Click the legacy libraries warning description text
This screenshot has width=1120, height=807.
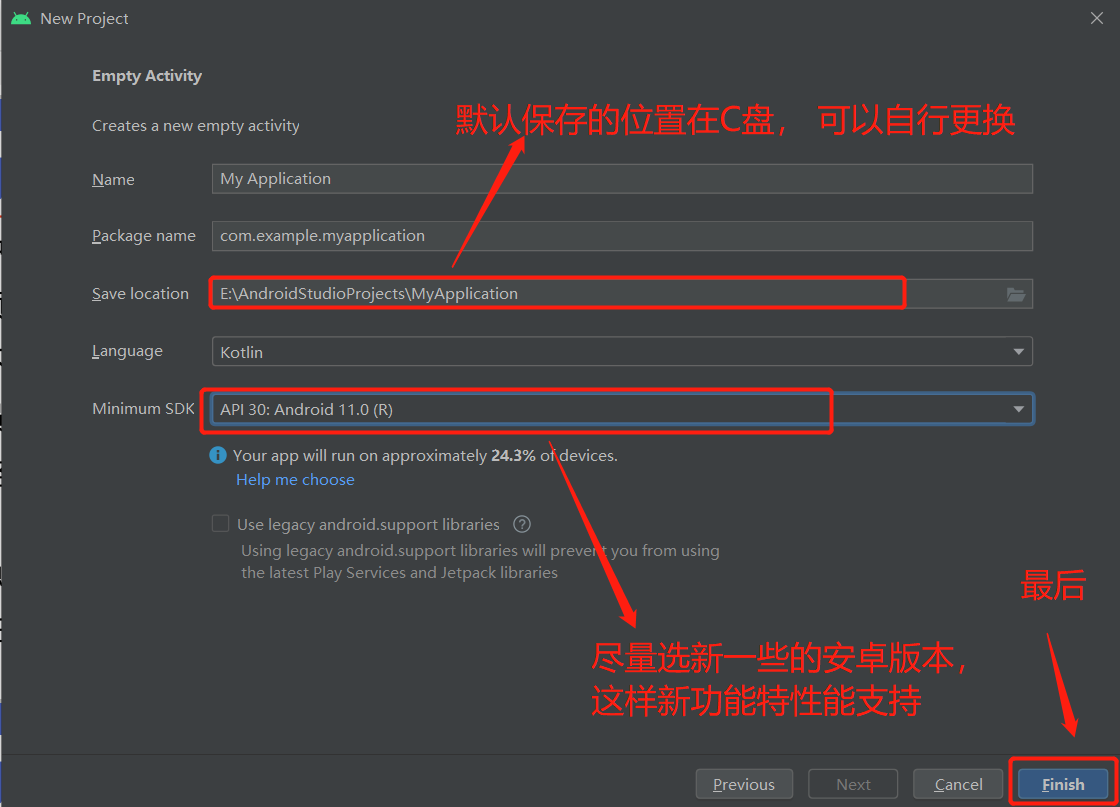[x=480, y=561]
